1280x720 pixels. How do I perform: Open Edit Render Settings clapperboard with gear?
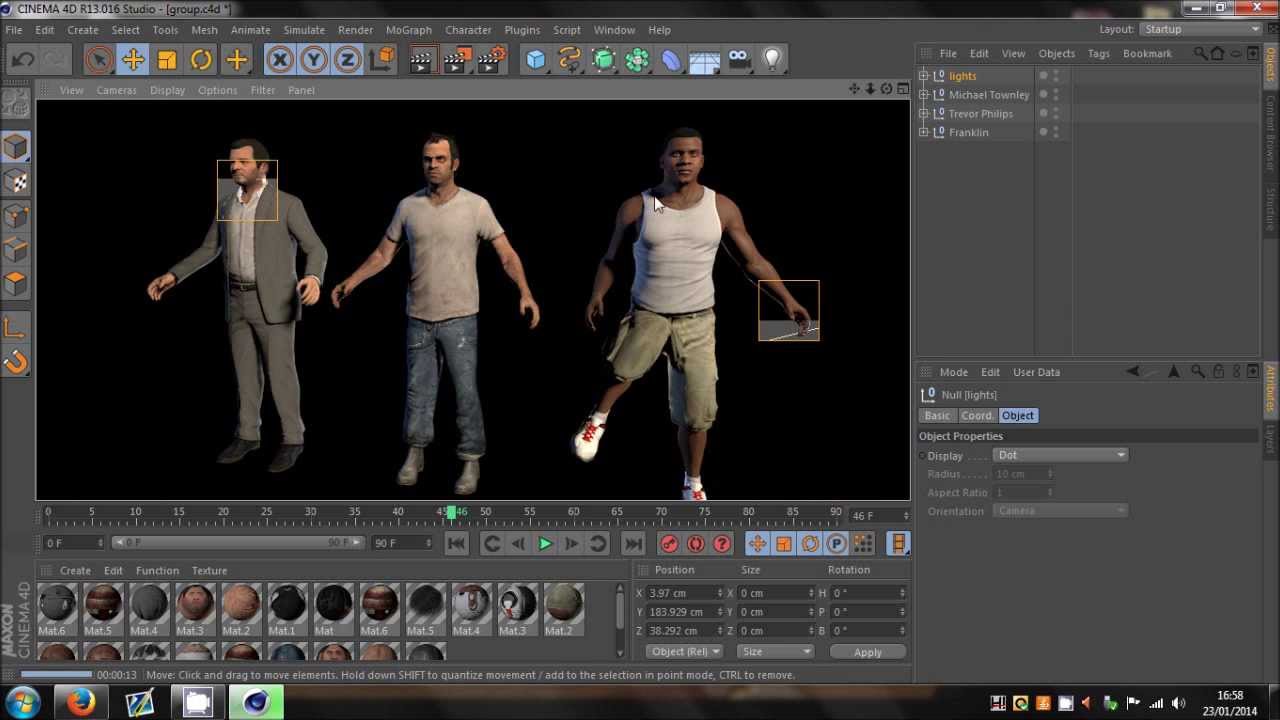(490, 60)
